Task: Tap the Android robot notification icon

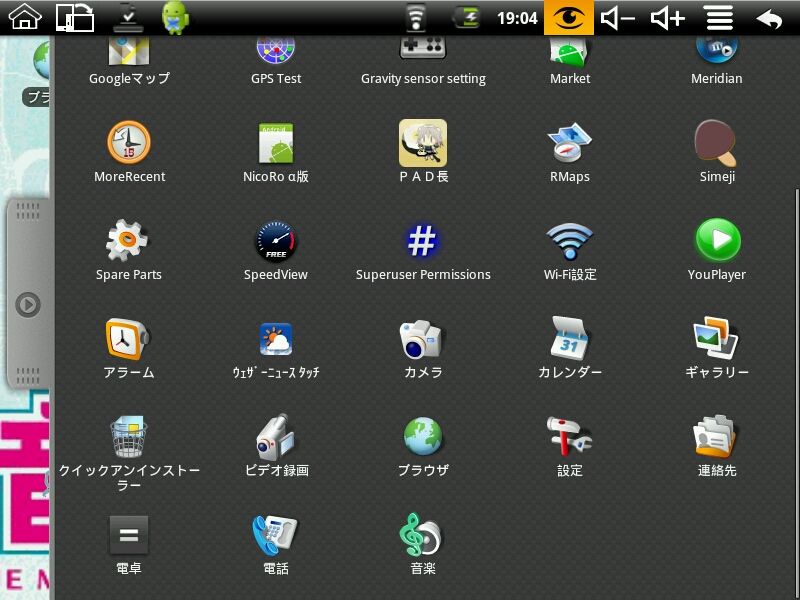Action: [175, 18]
